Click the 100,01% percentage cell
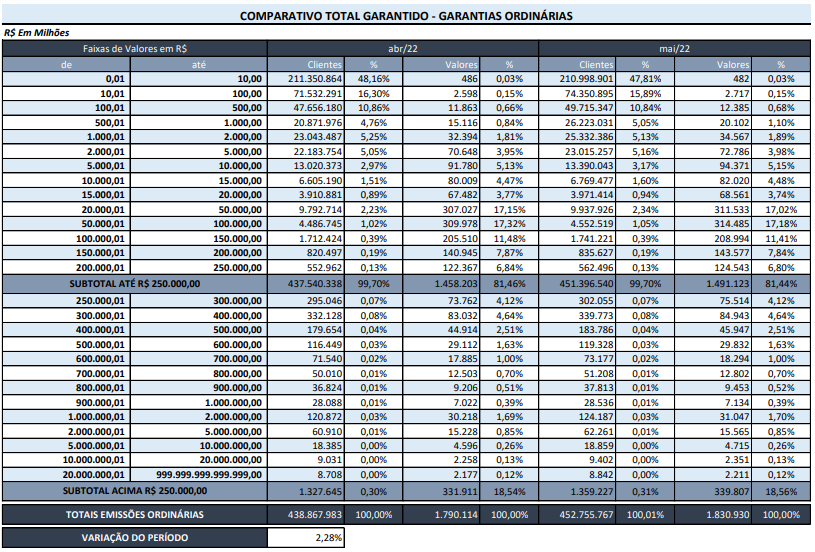The height and width of the screenshot is (552, 815). coord(639,514)
